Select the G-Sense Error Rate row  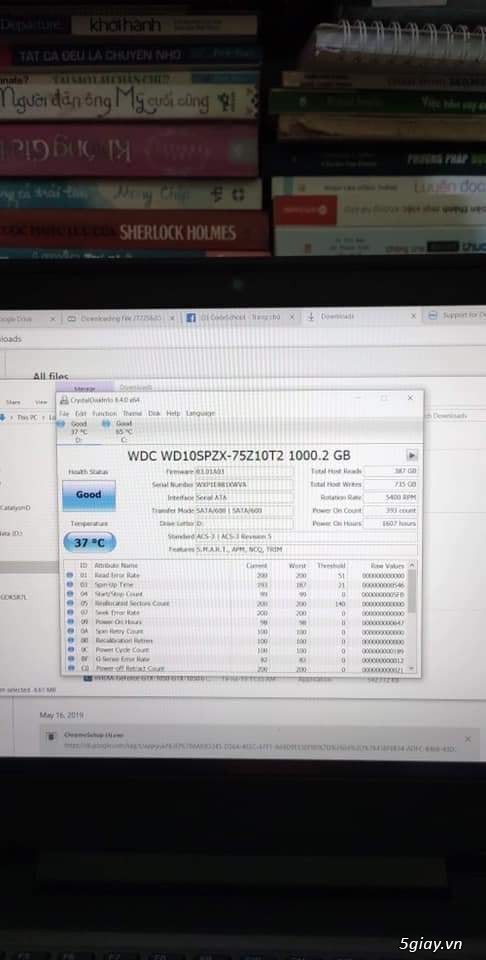236,659
